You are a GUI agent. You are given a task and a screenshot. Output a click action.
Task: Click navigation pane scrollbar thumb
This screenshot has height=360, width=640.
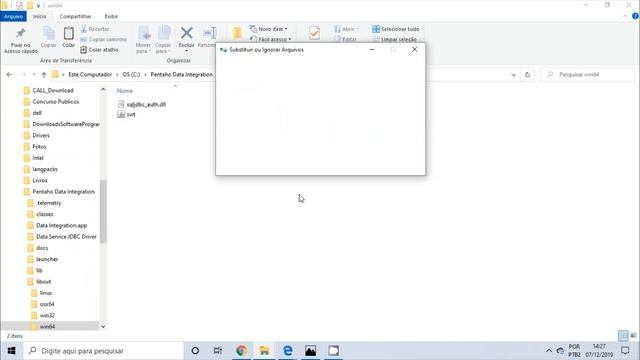[103, 211]
